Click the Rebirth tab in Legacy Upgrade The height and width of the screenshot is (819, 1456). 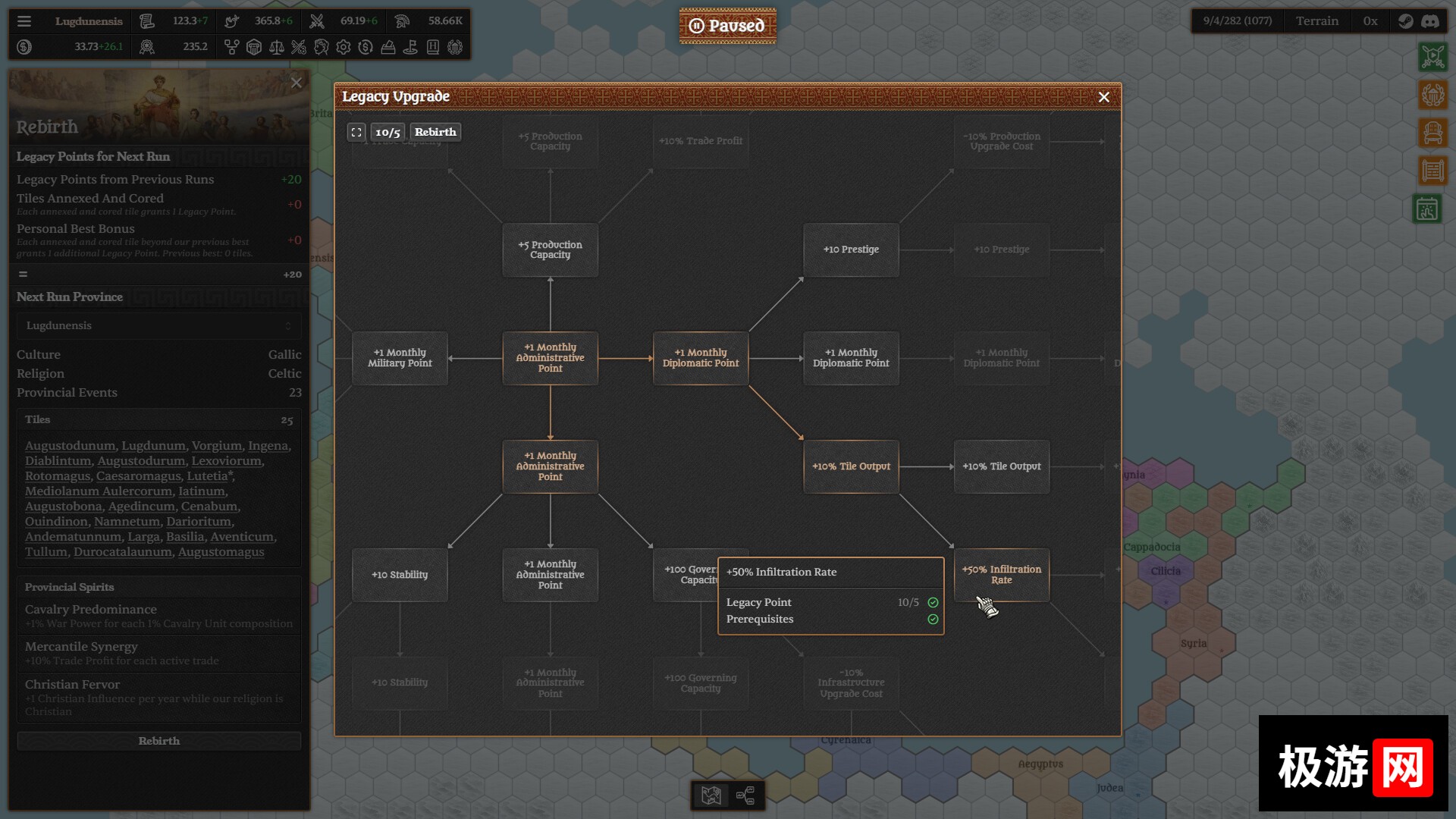click(435, 132)
